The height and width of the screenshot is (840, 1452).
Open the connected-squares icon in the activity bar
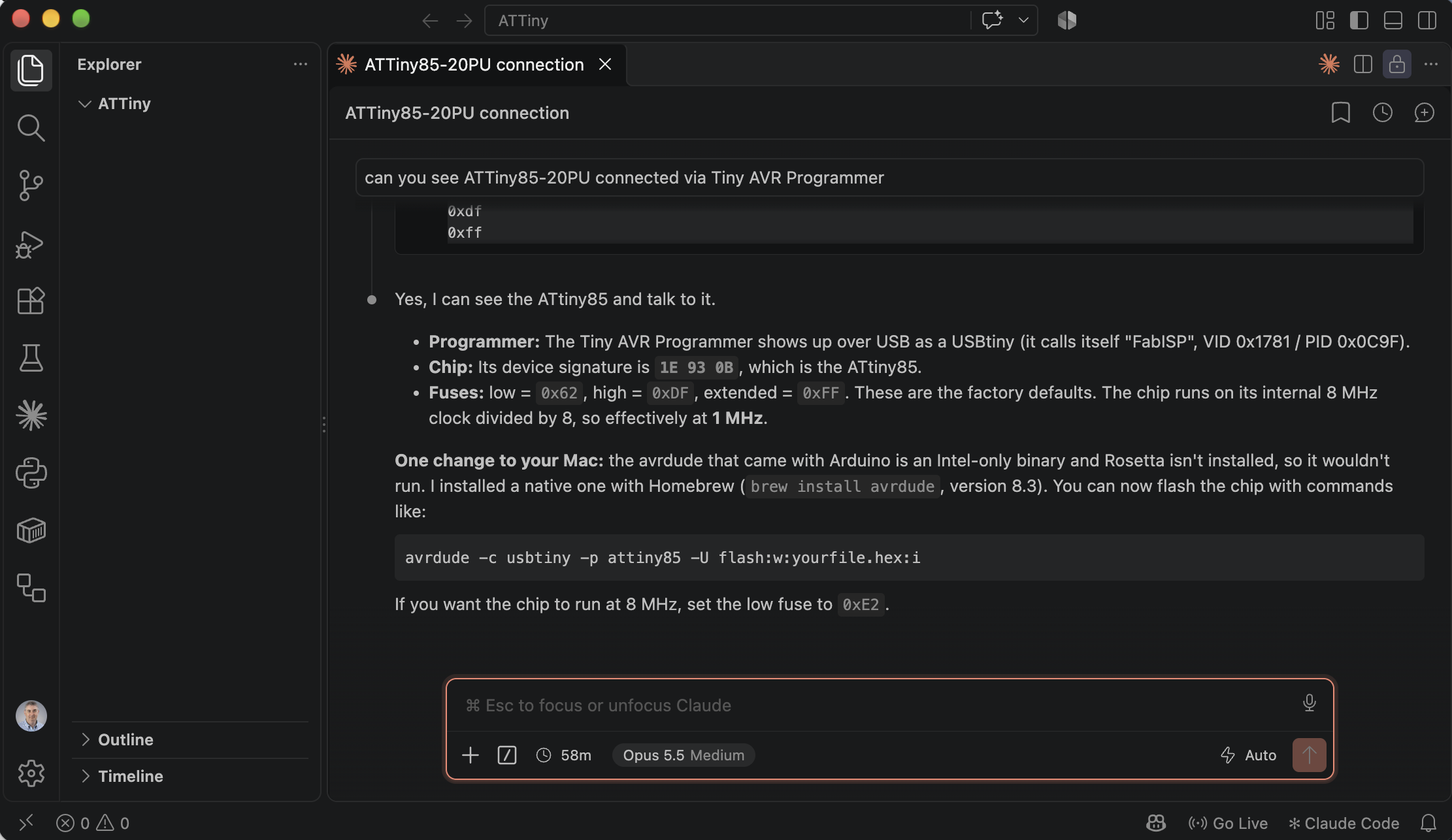click(31, 588)
